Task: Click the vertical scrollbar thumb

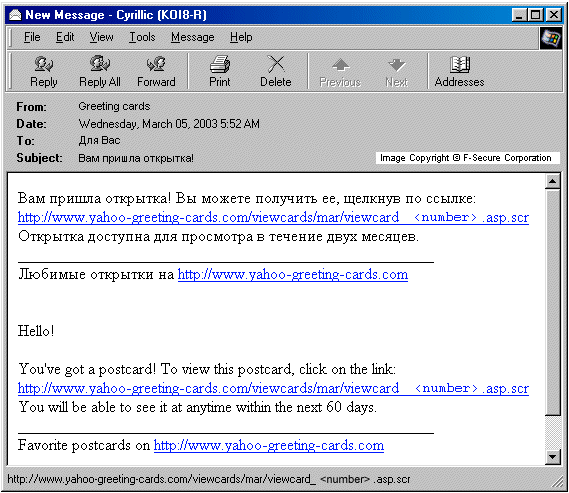Action: click(x=553, y=302)
